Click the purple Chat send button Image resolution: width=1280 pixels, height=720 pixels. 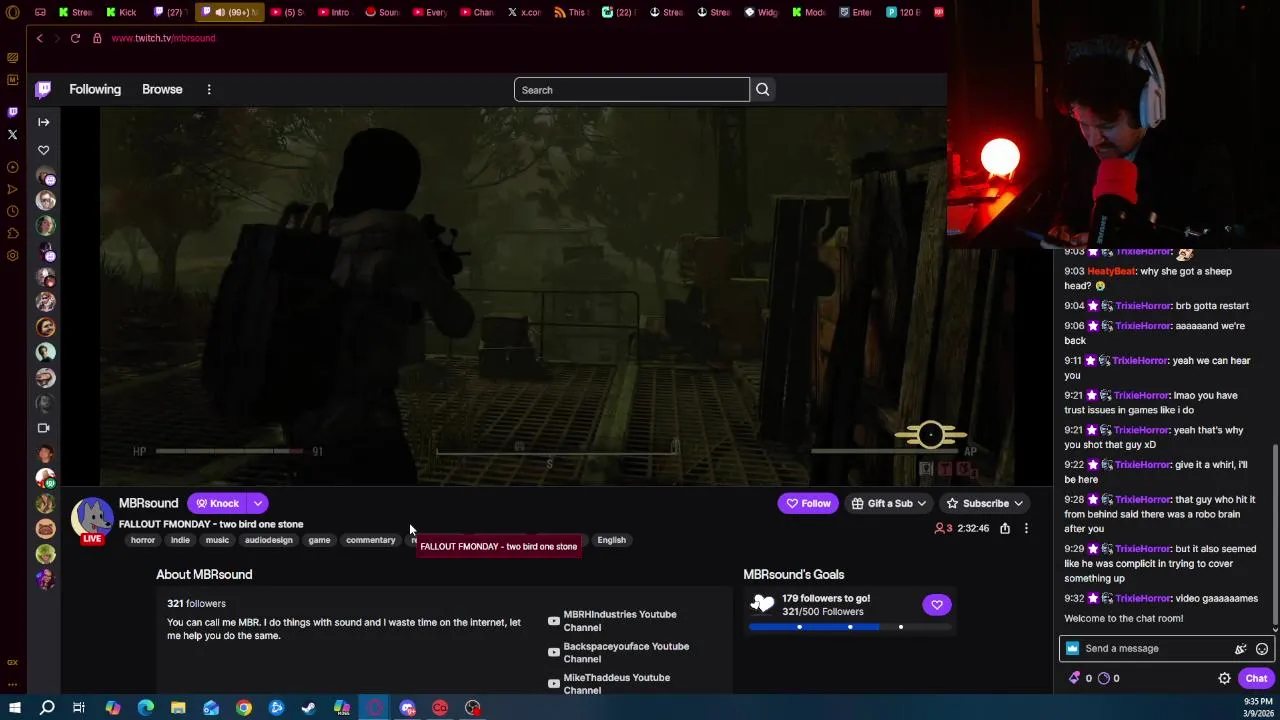[x=1256, y=678]
